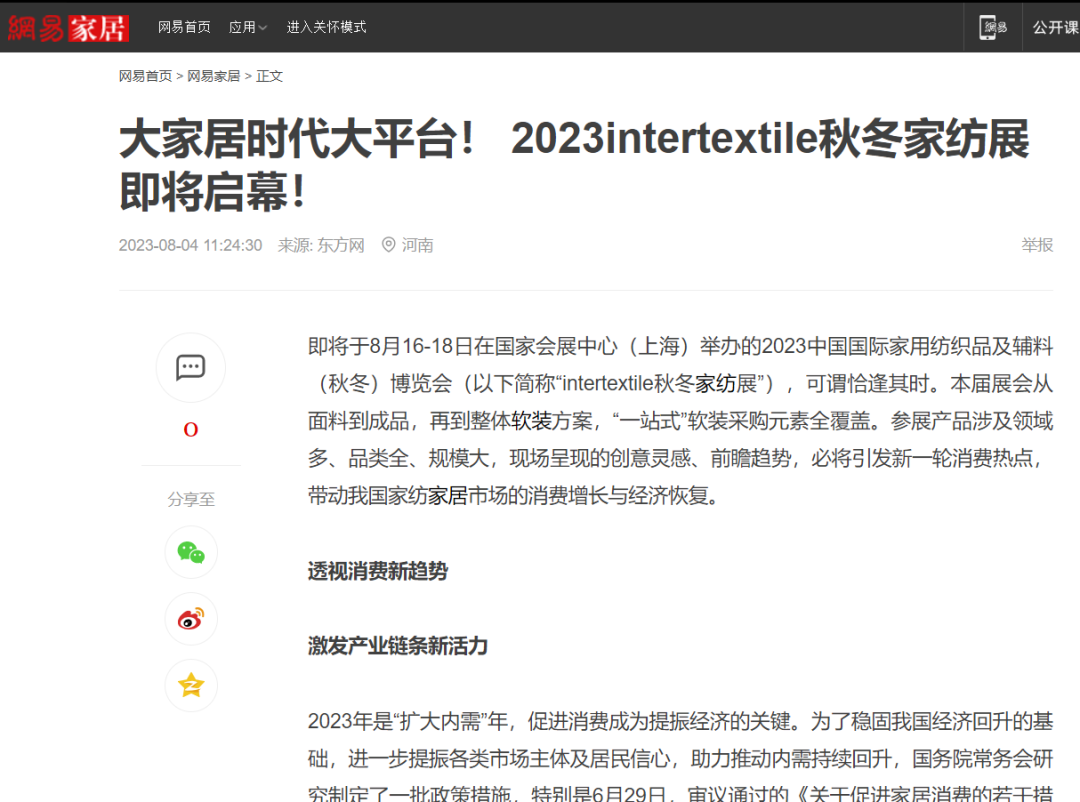Open 公开课 in the top bar
The image size is (1080, 802).
click(x=1054, y=27)
